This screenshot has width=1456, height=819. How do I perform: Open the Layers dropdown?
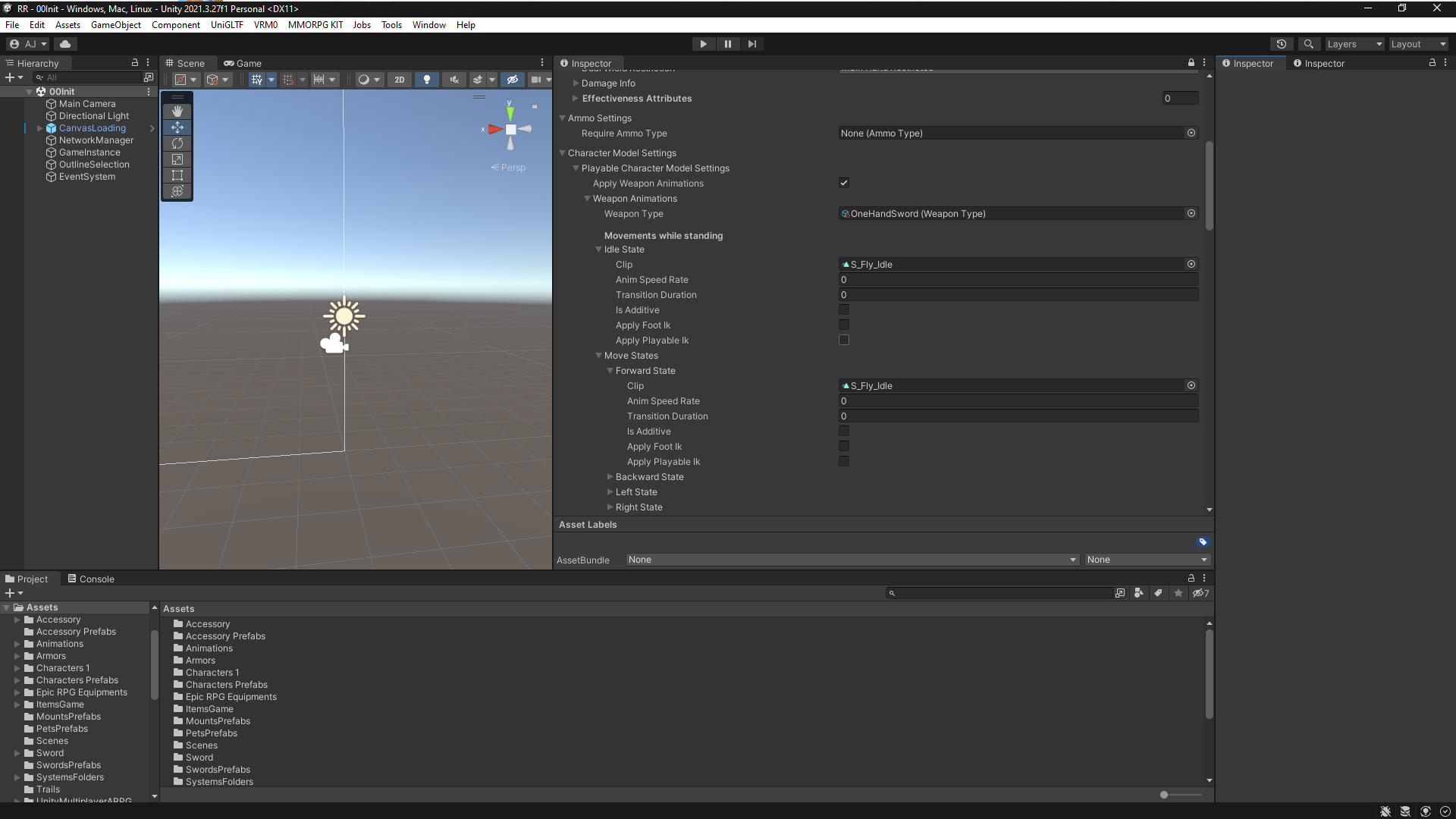1354,44
